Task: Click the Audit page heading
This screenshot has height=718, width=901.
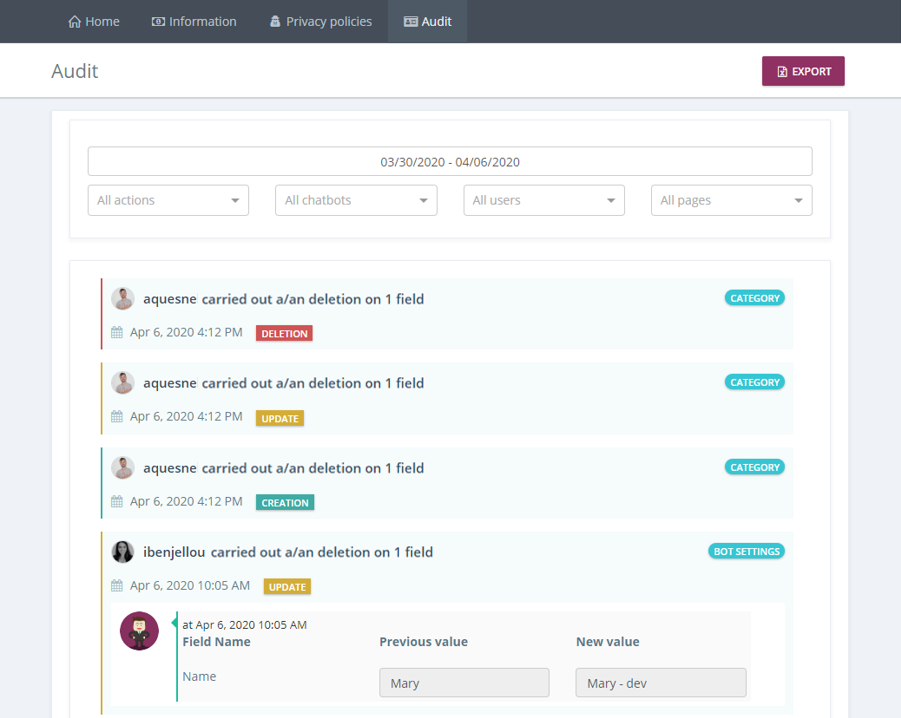Action: coord(75,71)
